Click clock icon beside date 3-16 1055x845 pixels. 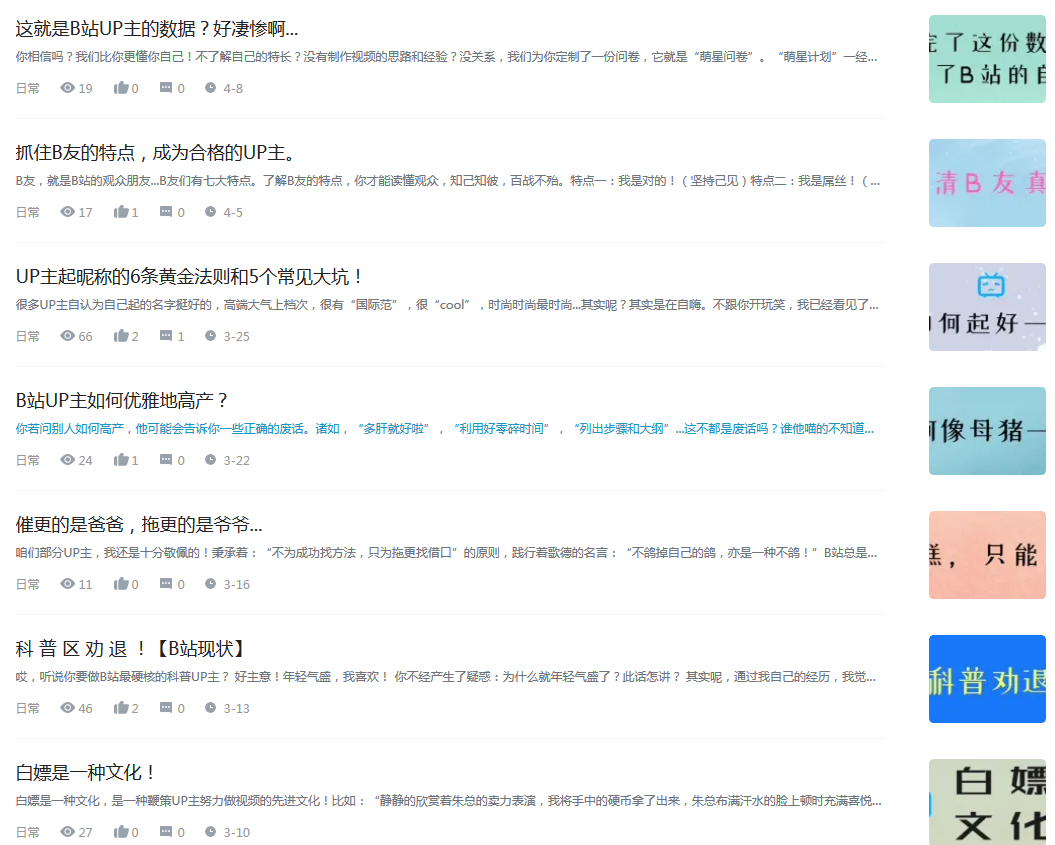211,583
